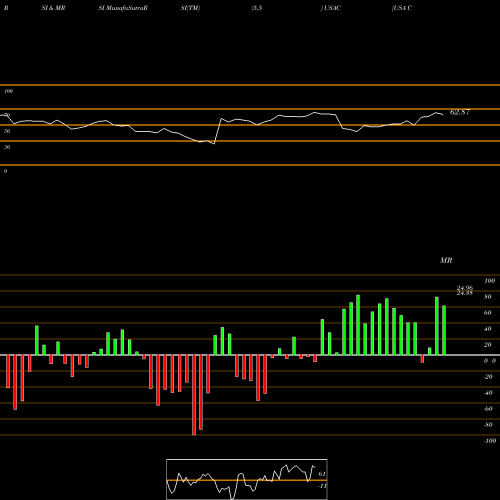The image size is (500, 500).
Task: Click the 30 label on RSI axis
Action: click(x=7, y=147)
